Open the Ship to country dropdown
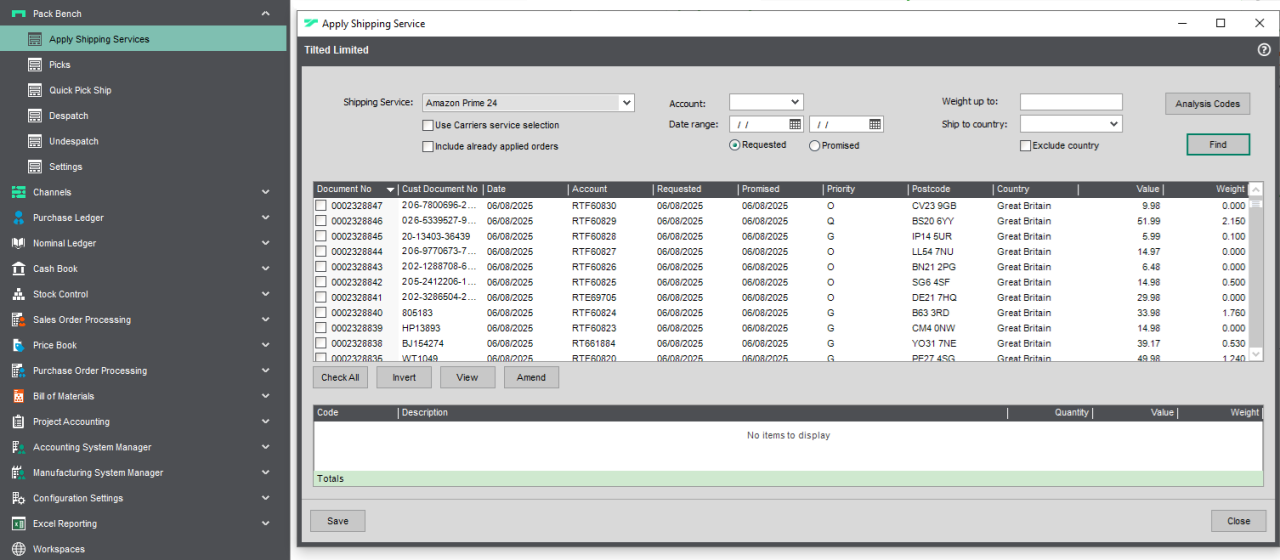Viewport: 1280px width, 560px height. (1114, 124)
